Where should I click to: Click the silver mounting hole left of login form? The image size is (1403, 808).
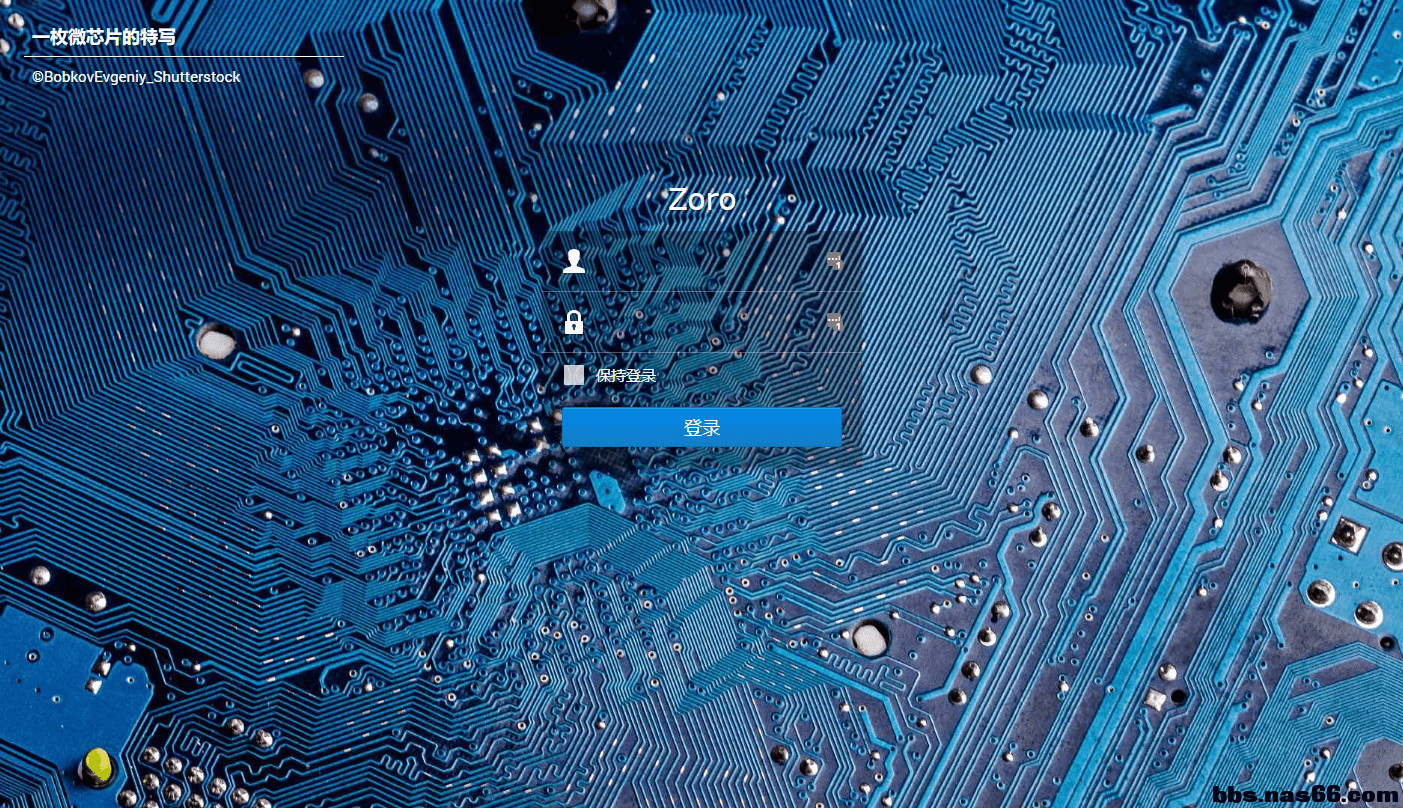tap(215, 342)
